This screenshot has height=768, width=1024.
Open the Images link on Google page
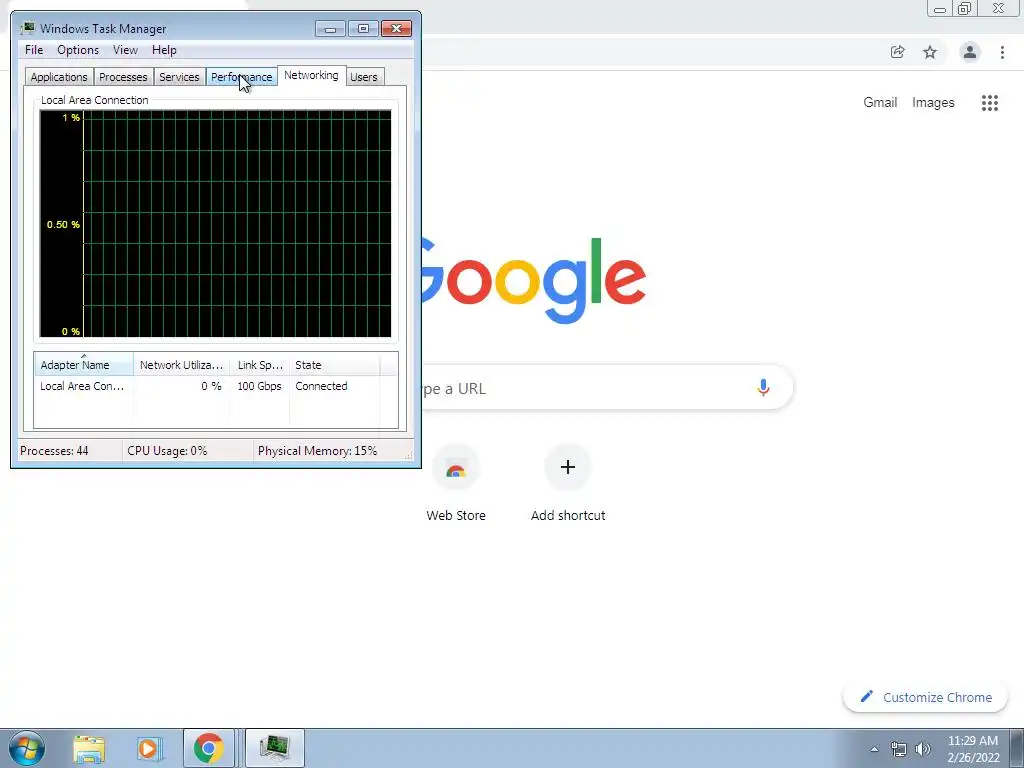tap(933, 103)
